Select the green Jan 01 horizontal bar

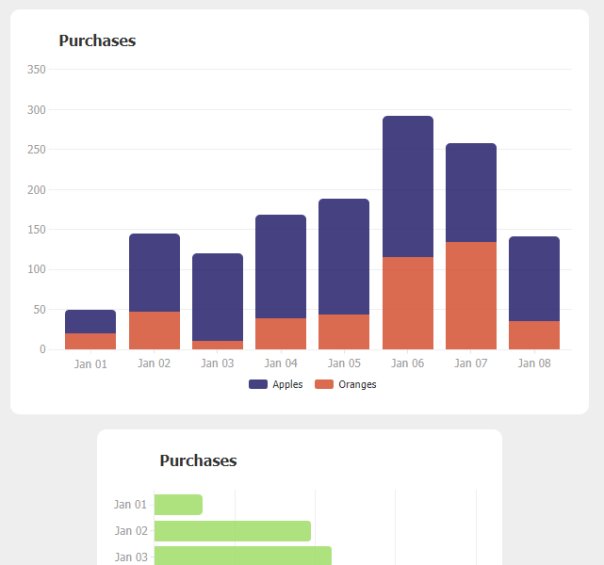(x=178, y=505)
